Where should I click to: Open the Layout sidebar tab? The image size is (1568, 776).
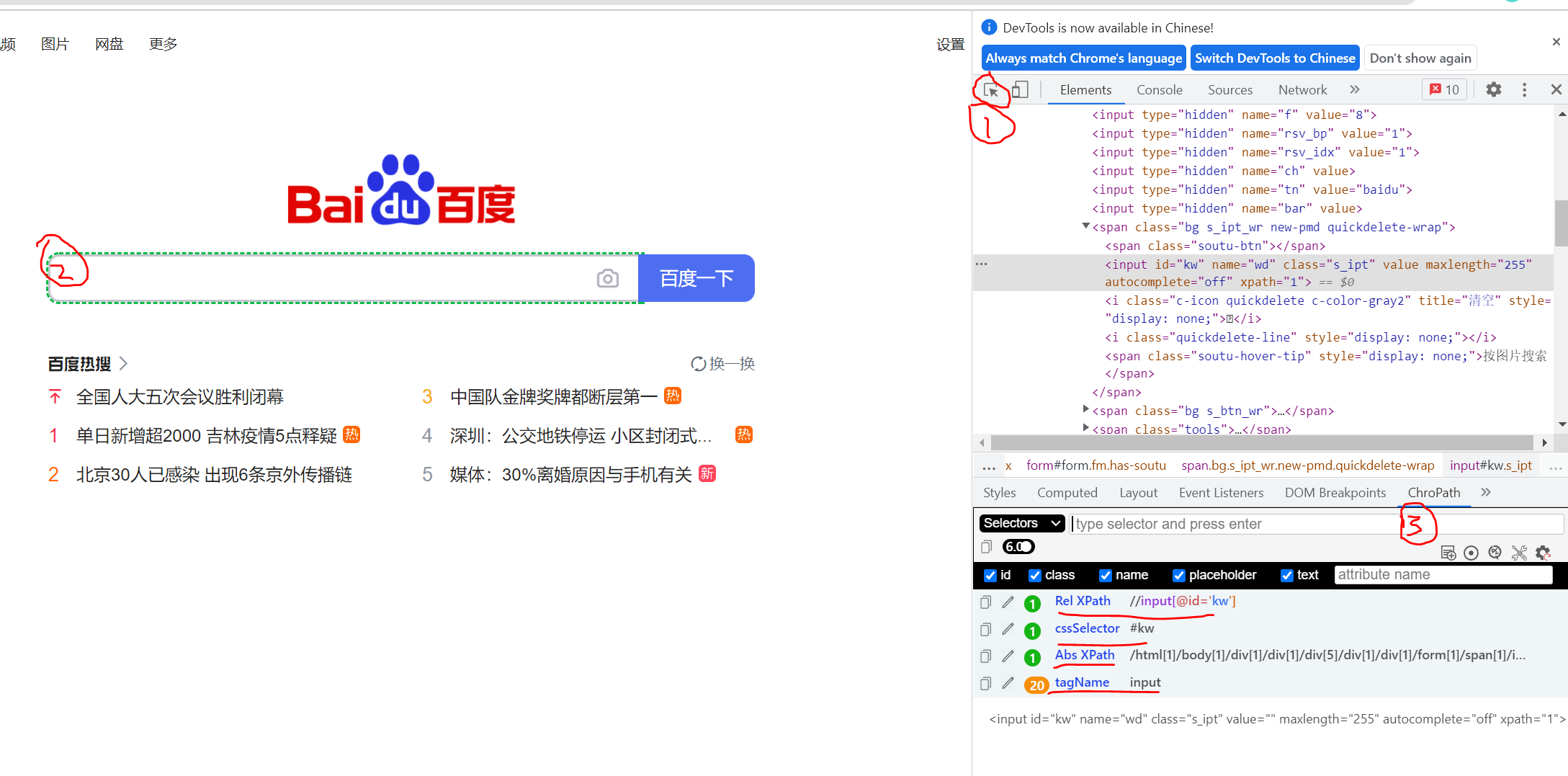click(x=1139, y=493)
